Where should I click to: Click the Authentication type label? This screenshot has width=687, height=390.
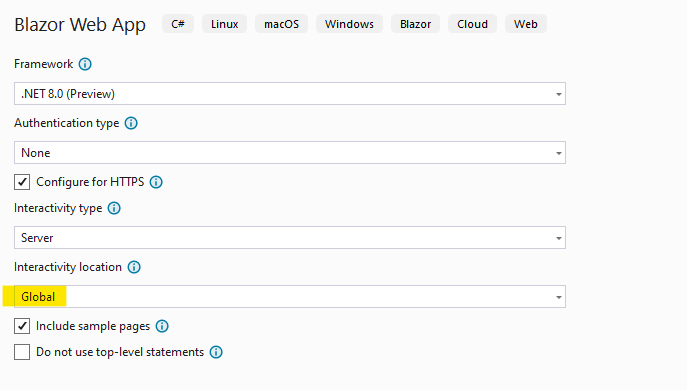pos(67,123)
